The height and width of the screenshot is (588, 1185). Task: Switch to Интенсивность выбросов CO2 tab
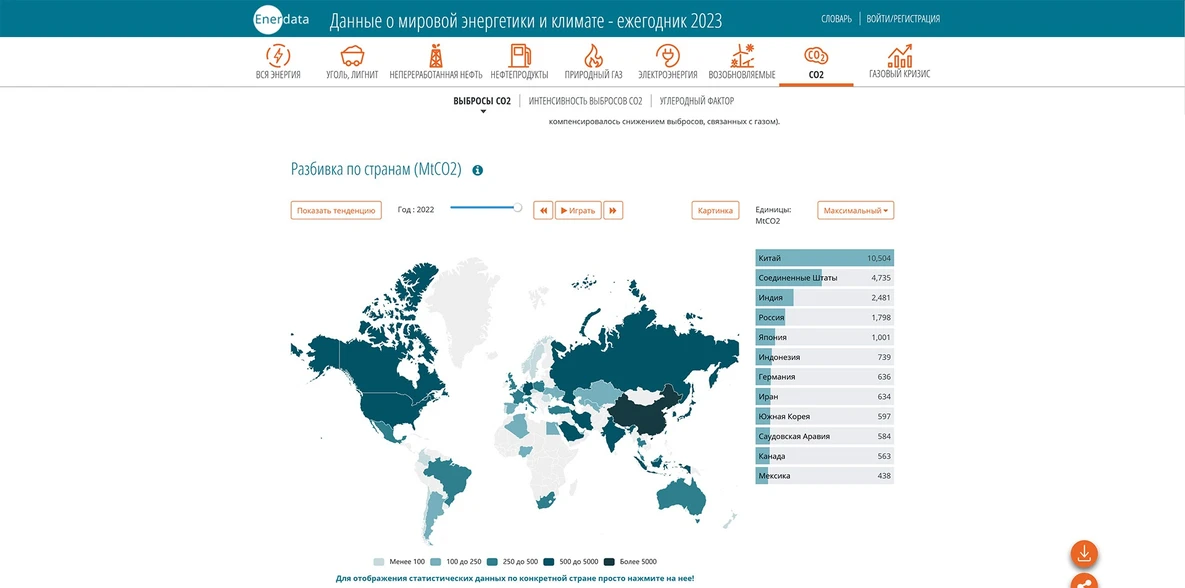point(586,101)
